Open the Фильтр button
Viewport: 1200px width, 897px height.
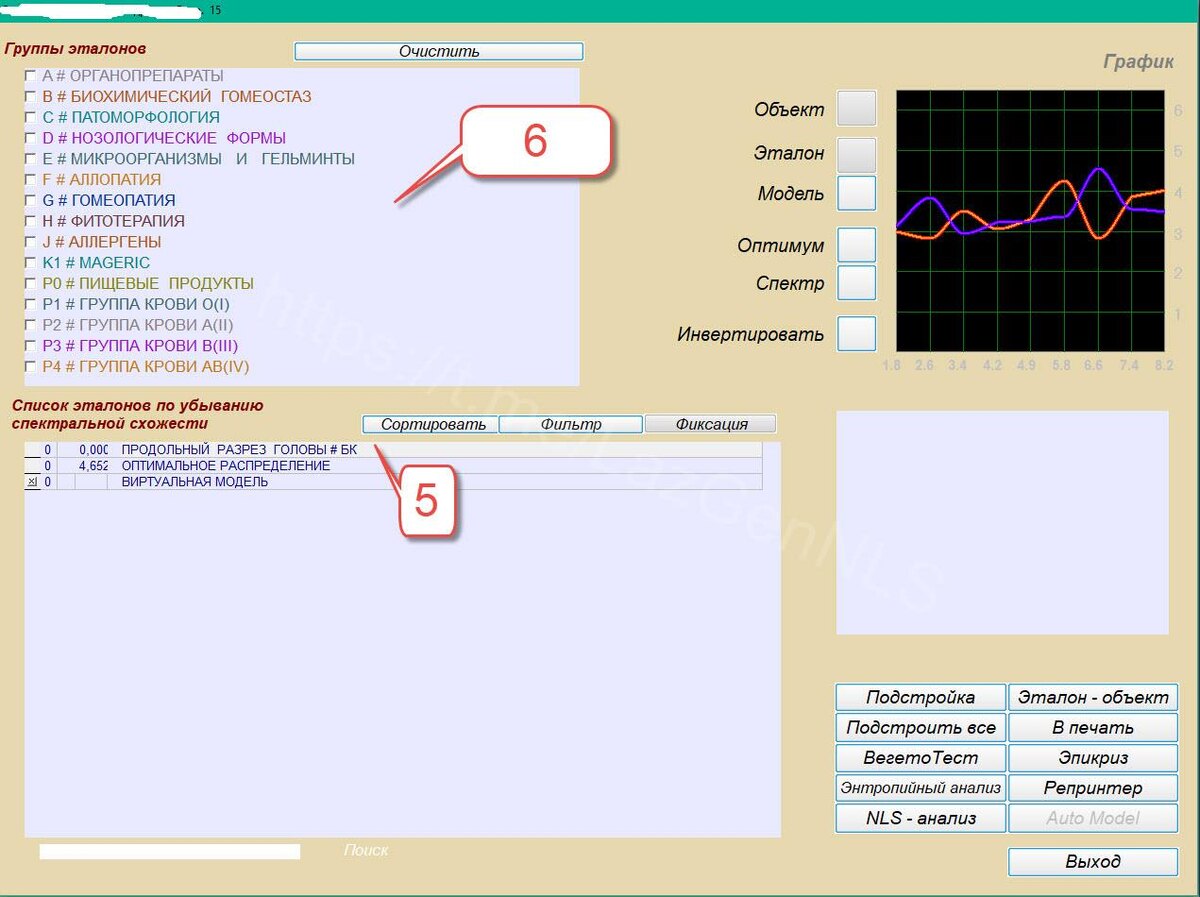(x=570, y=424)
